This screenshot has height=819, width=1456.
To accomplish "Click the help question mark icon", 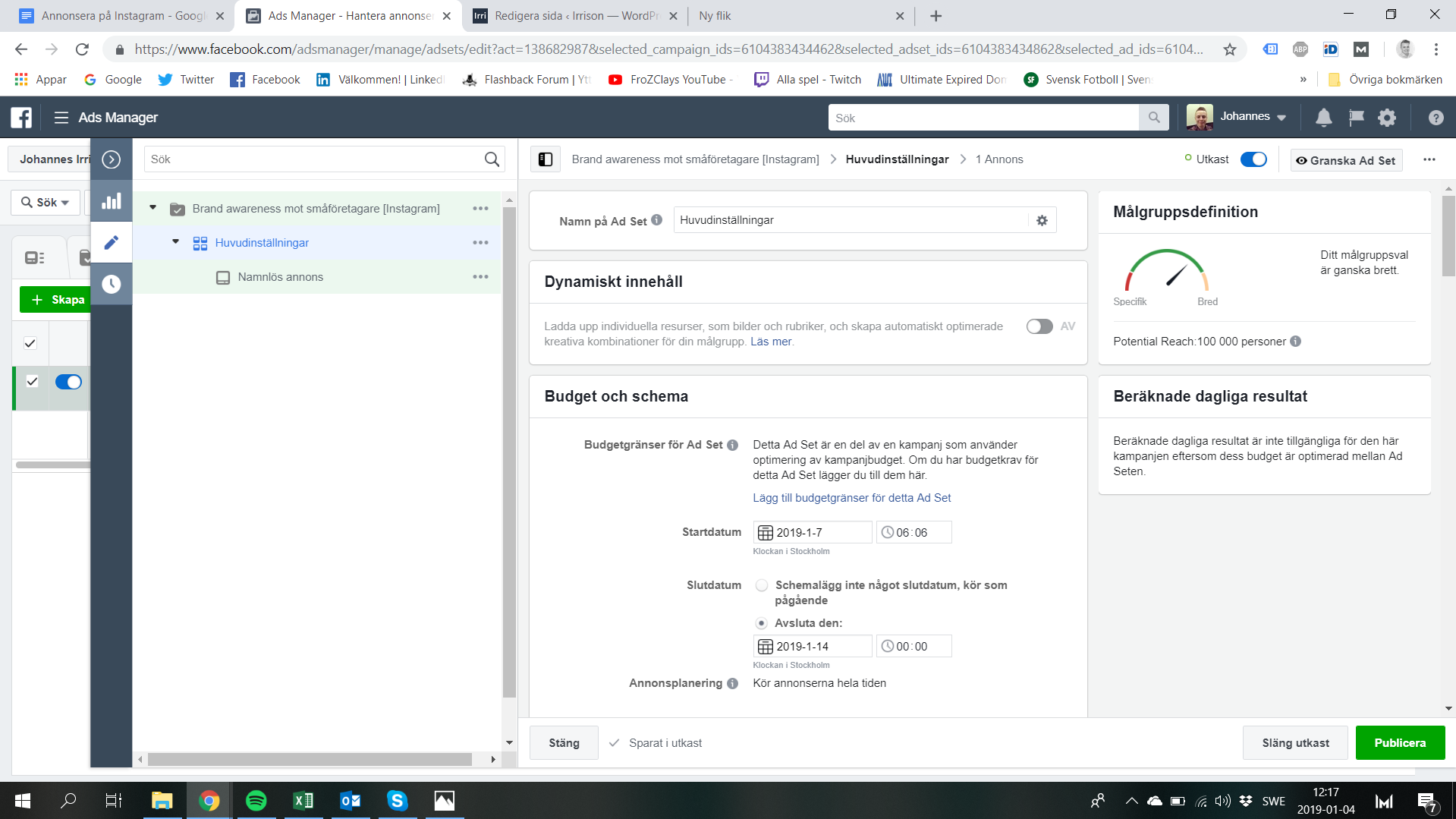I will tap(1435, 118).
